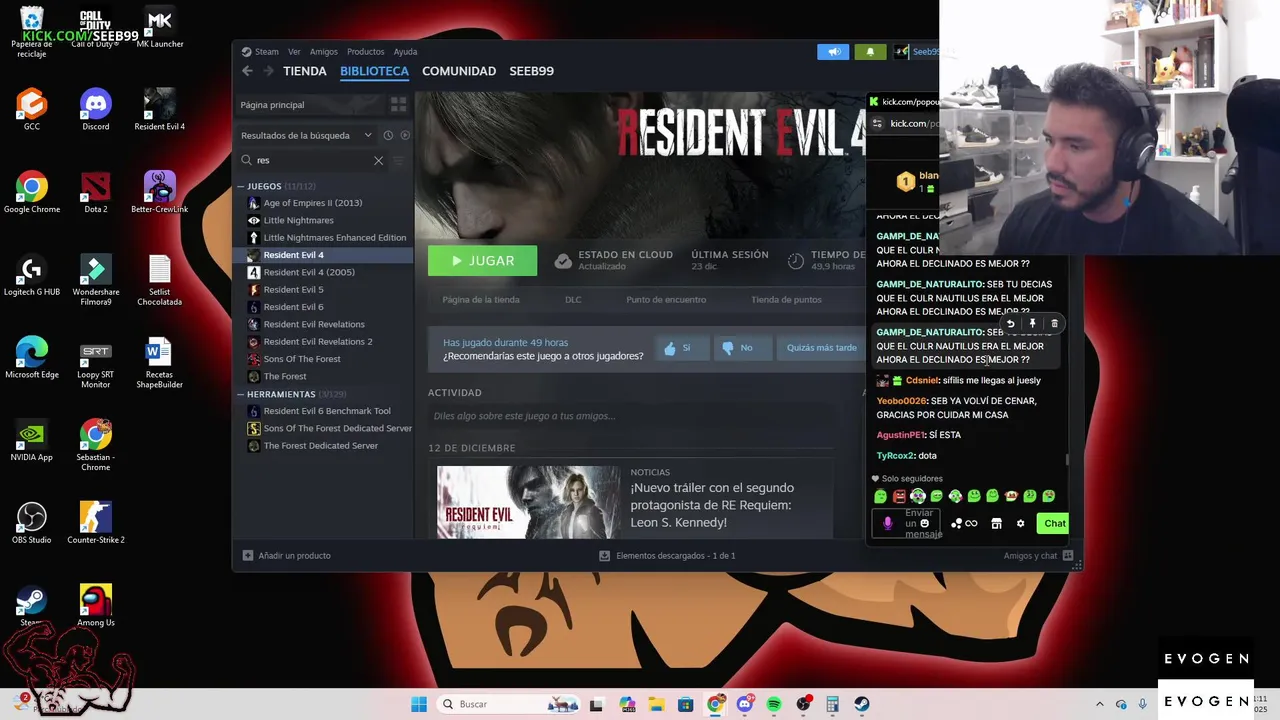Image resolution: width=1280 pixels, height=720 pixels.
Task: Sort library by recent activity clock icon
Action: coord(388,135)
